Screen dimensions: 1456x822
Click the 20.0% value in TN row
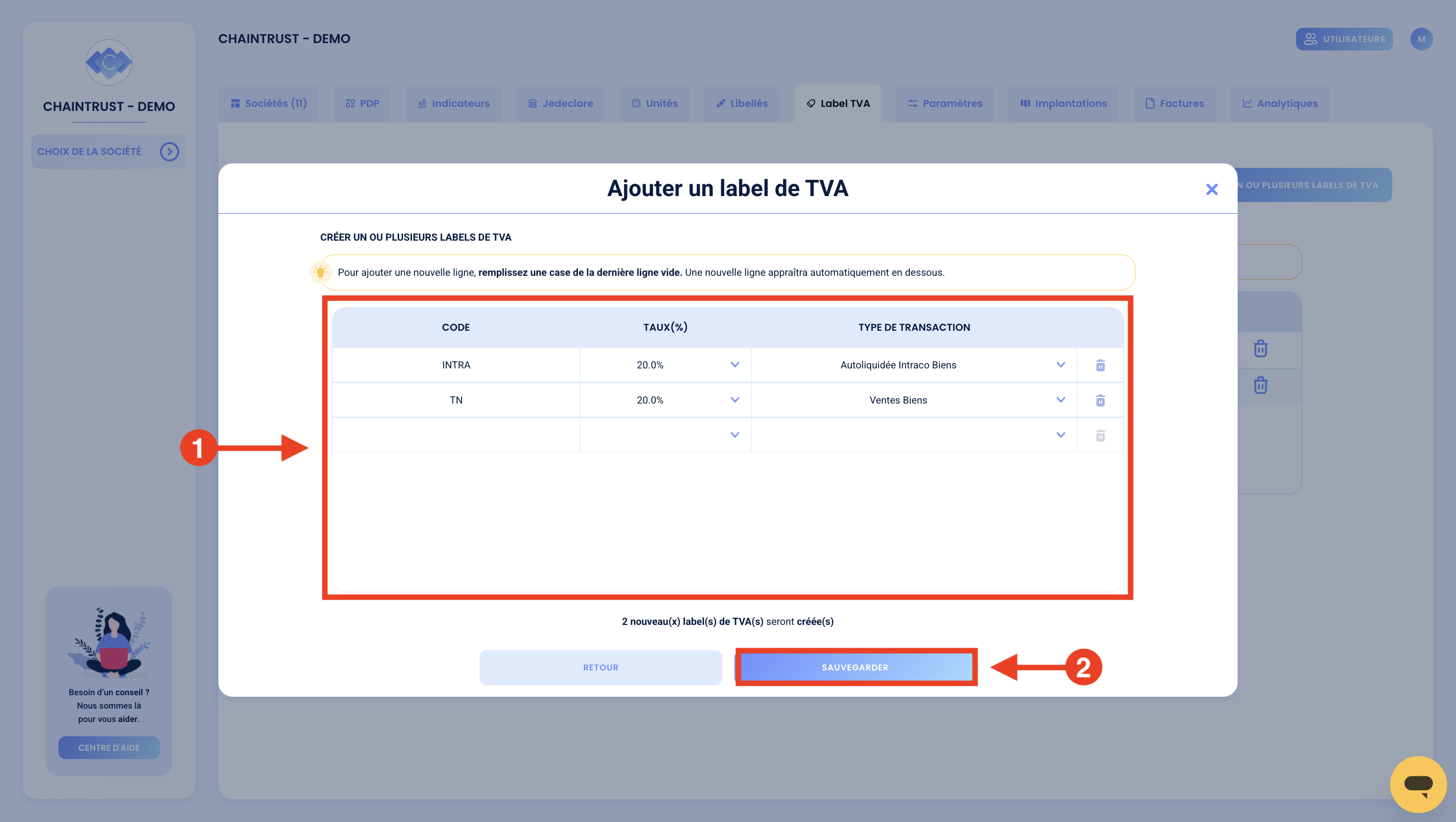(650, 400)
